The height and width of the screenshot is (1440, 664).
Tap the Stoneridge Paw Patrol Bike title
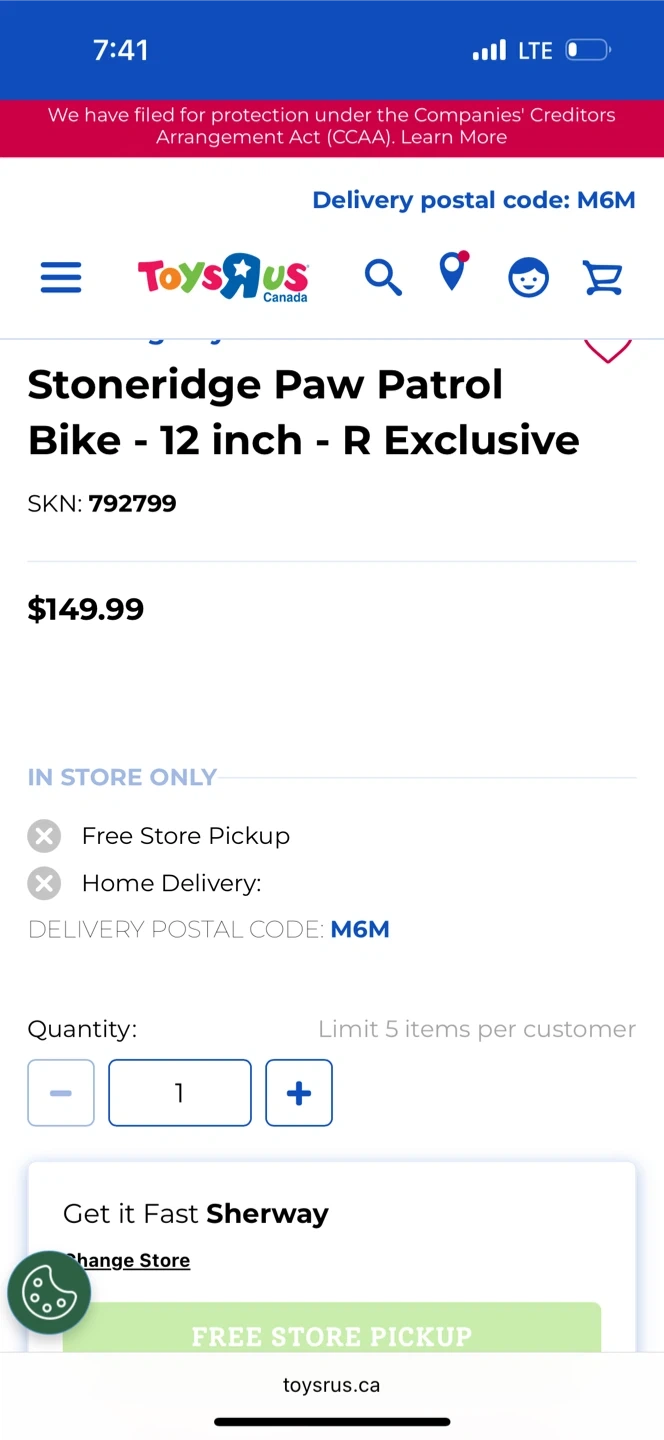point(303,412)
